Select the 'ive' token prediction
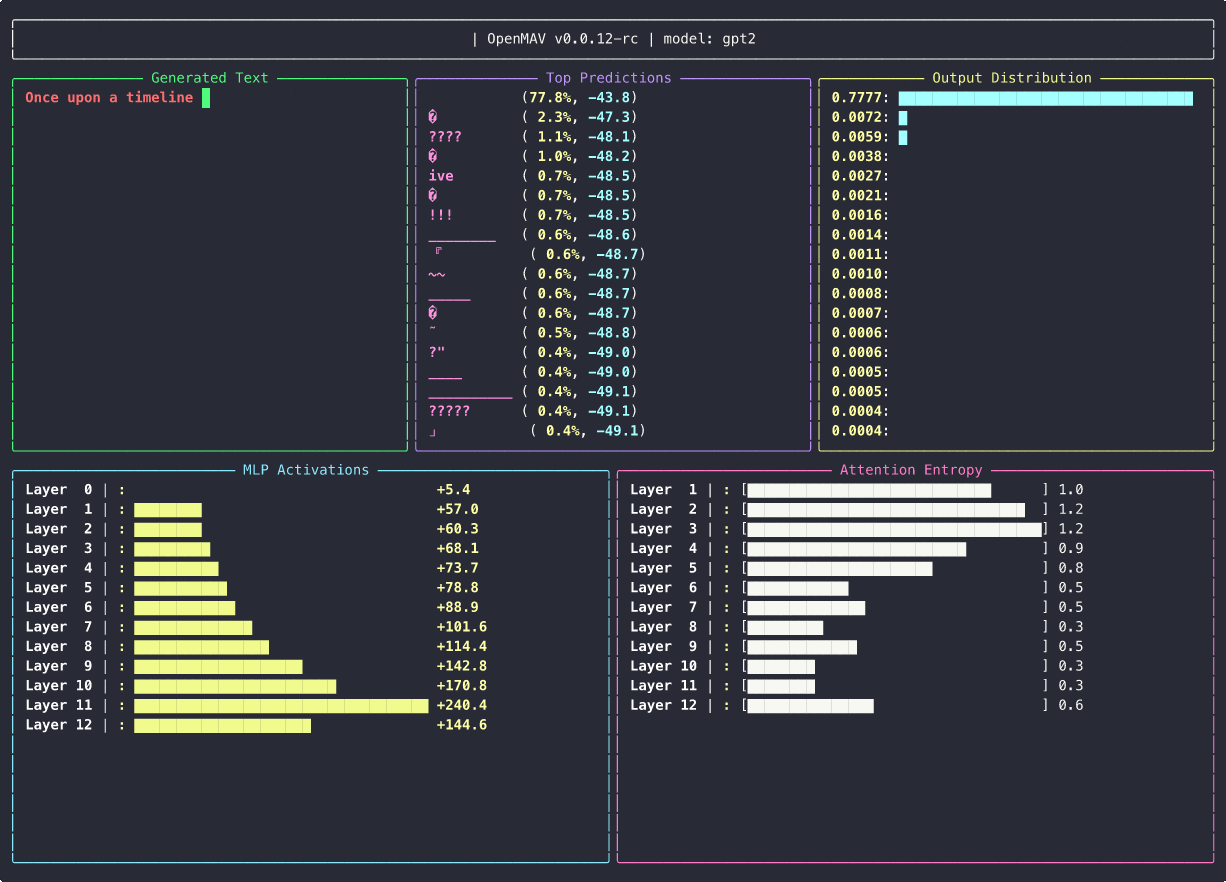Screen dimensions: 1226x882 click(441, 176)
